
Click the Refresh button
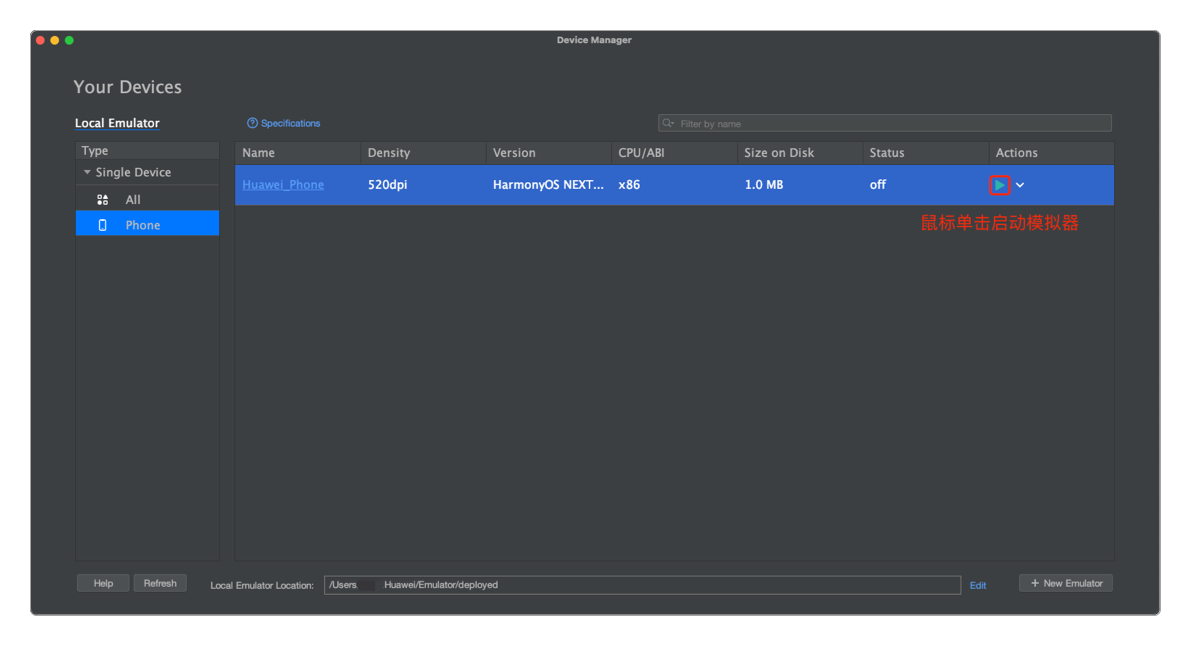[x=160, y=583]
